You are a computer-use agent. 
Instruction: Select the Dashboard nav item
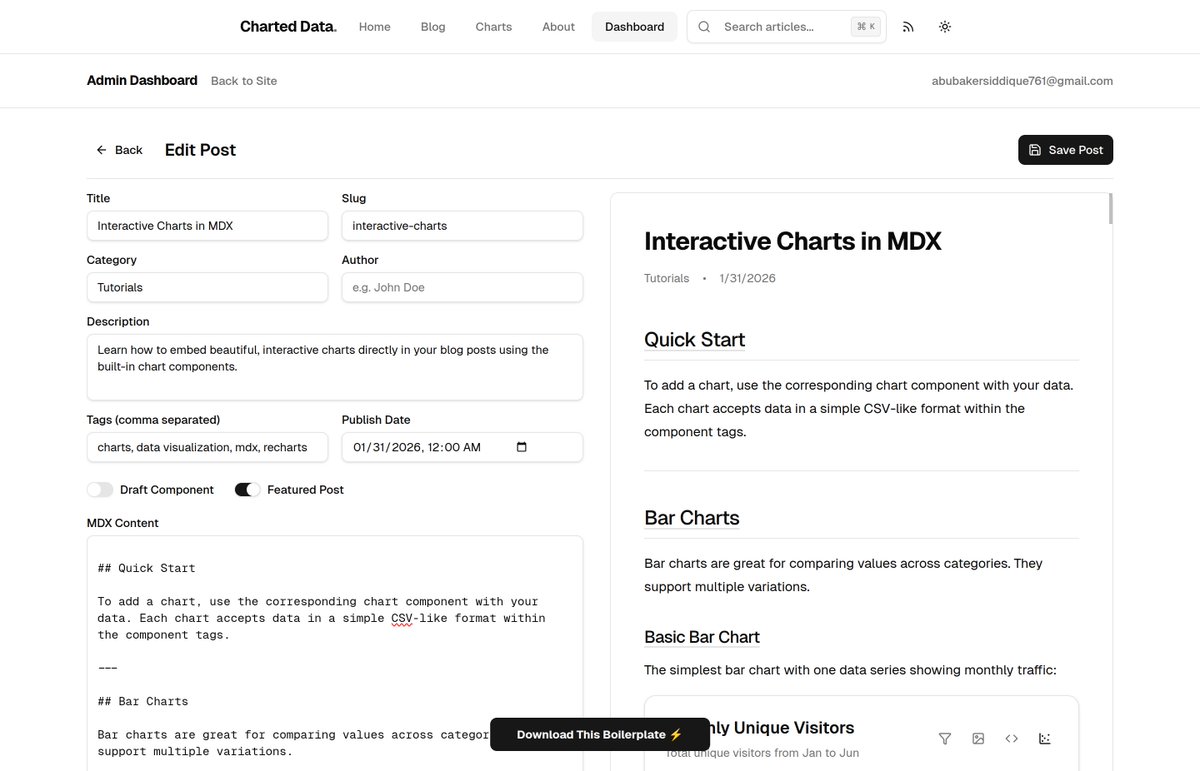click(x=634, y=27)
